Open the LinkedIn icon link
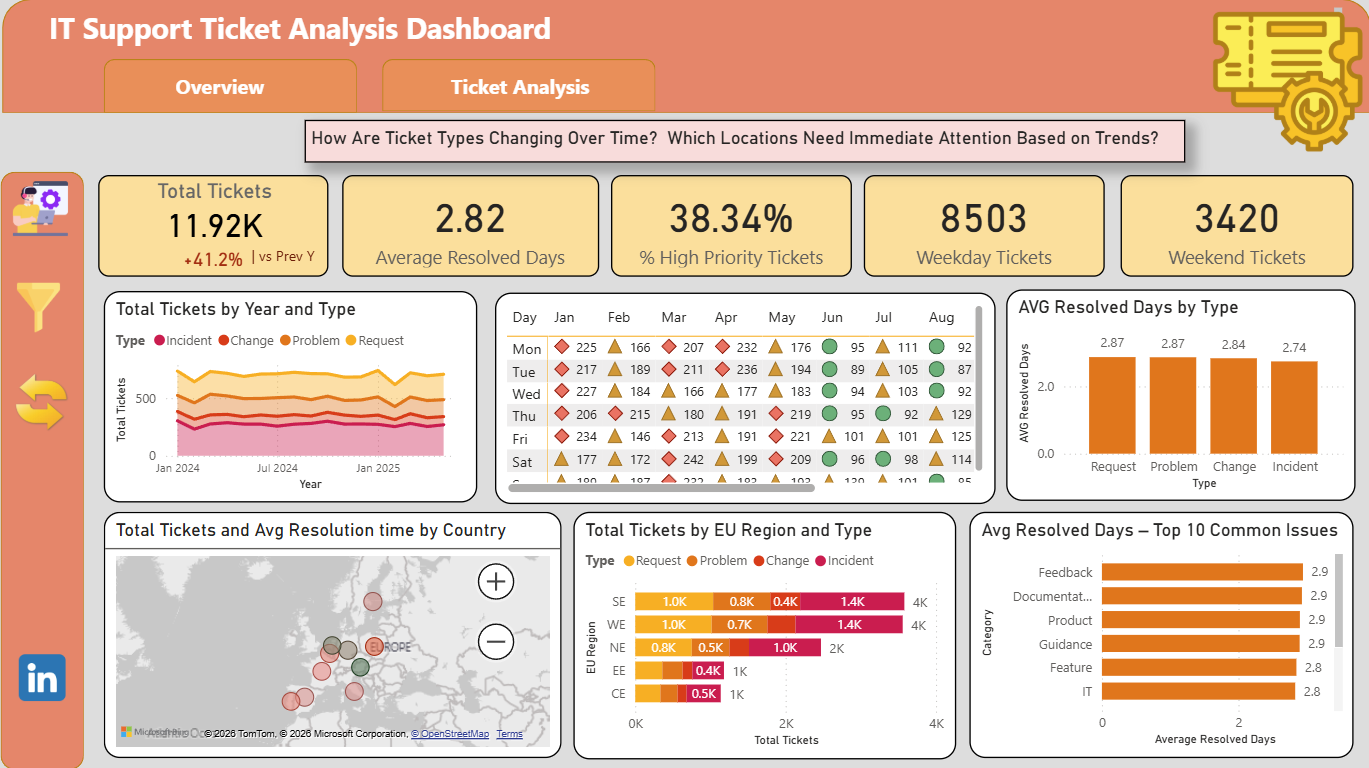Screen dimensions: 1369x768 pos(42,678)
